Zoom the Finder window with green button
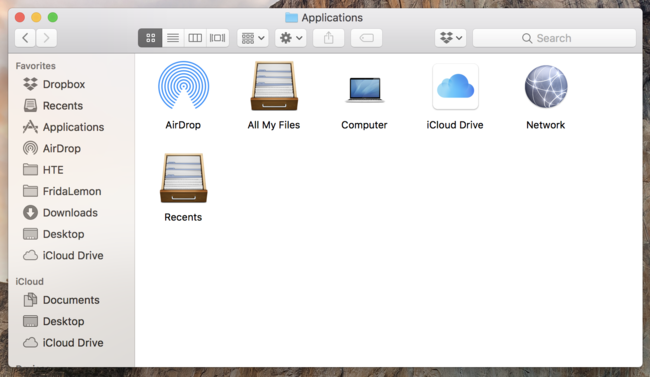650x377 pixels. pos(53,17)
